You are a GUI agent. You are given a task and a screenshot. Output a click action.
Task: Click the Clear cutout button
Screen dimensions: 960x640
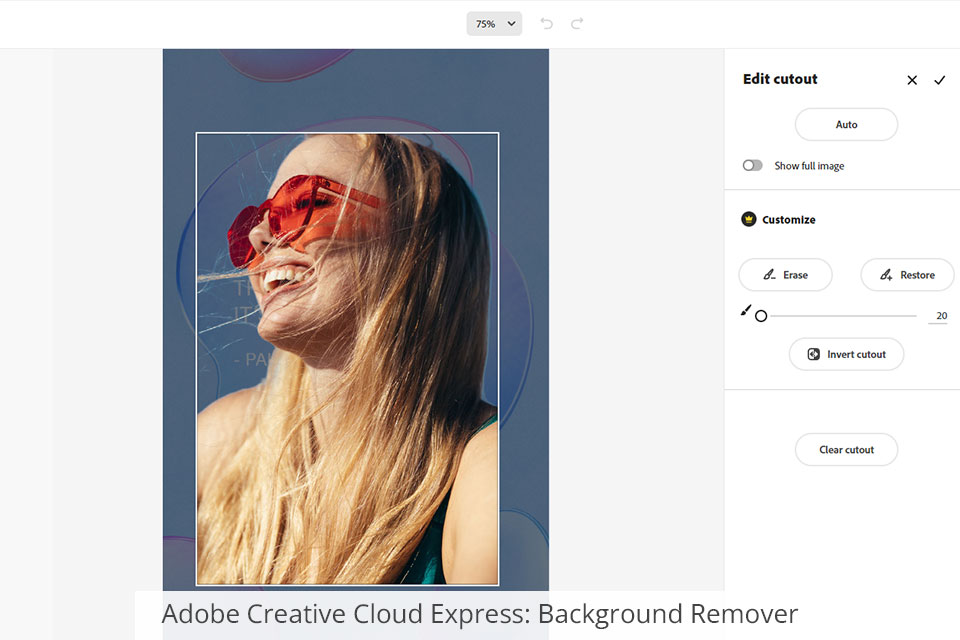point(846,450)
